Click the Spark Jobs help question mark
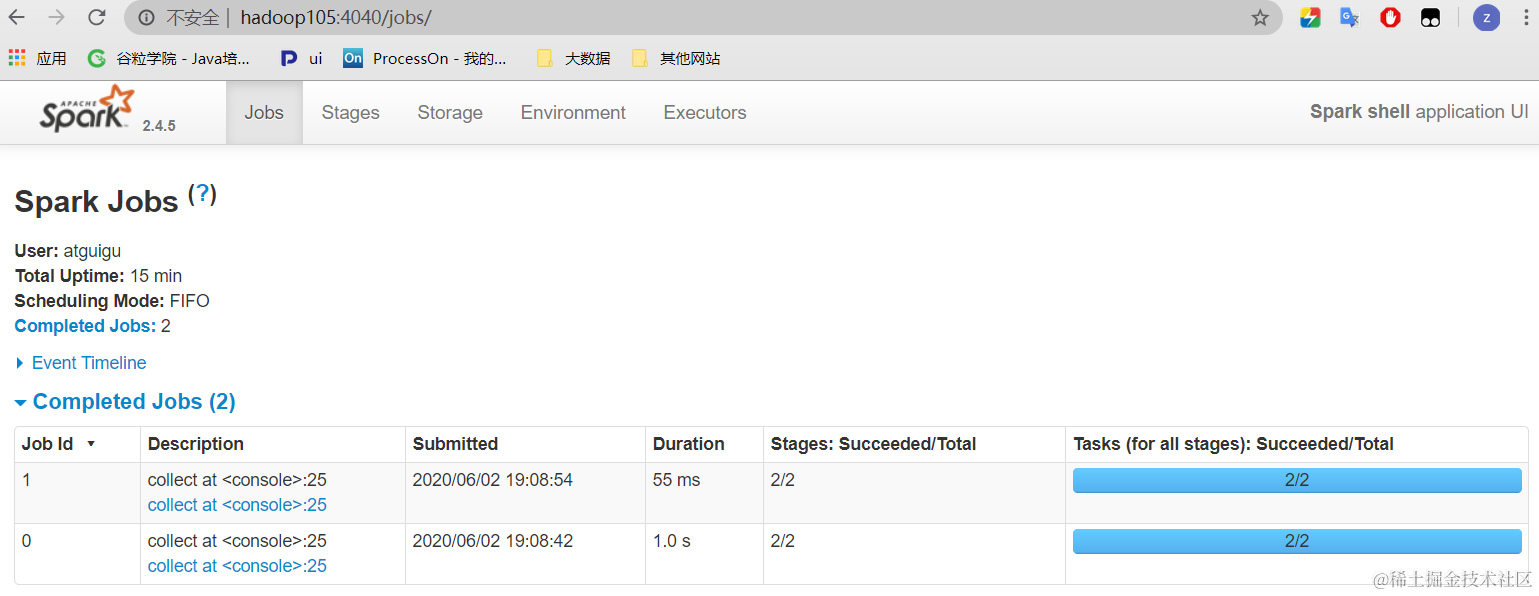Image resolution: width=1539 pixels, height=596 pixels. (203, 194)
